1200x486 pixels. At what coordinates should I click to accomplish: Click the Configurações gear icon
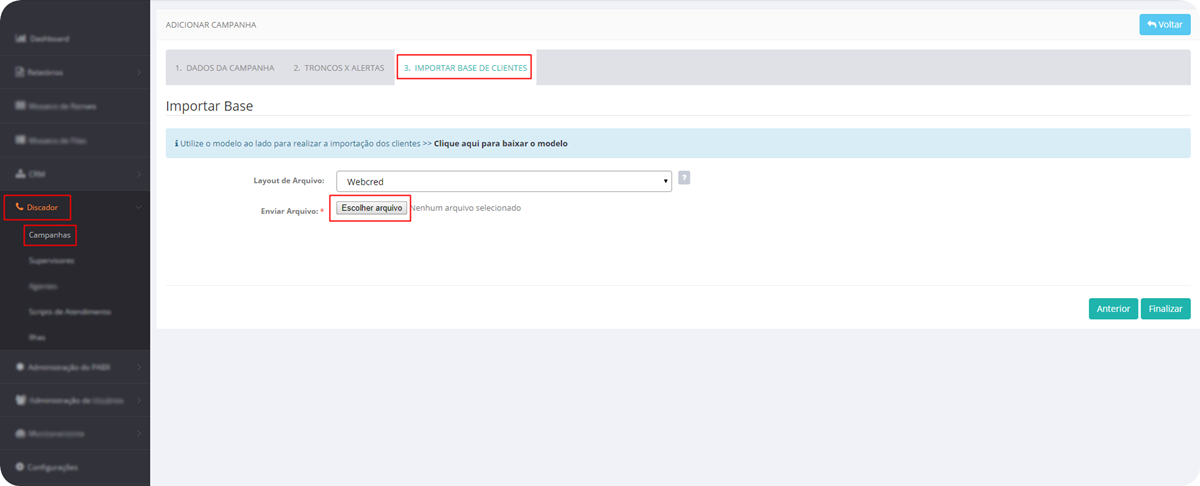[20, 468]
